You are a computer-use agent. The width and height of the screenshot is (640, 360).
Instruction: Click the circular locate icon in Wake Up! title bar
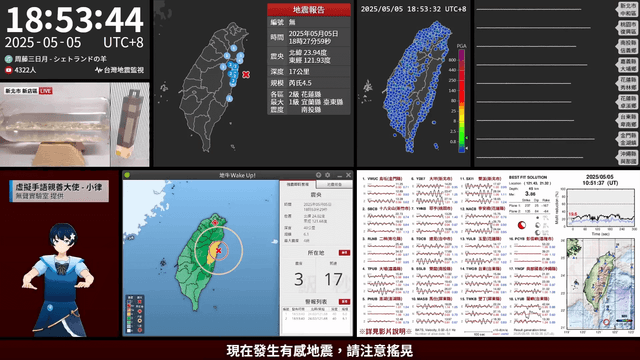click(318, 175)
